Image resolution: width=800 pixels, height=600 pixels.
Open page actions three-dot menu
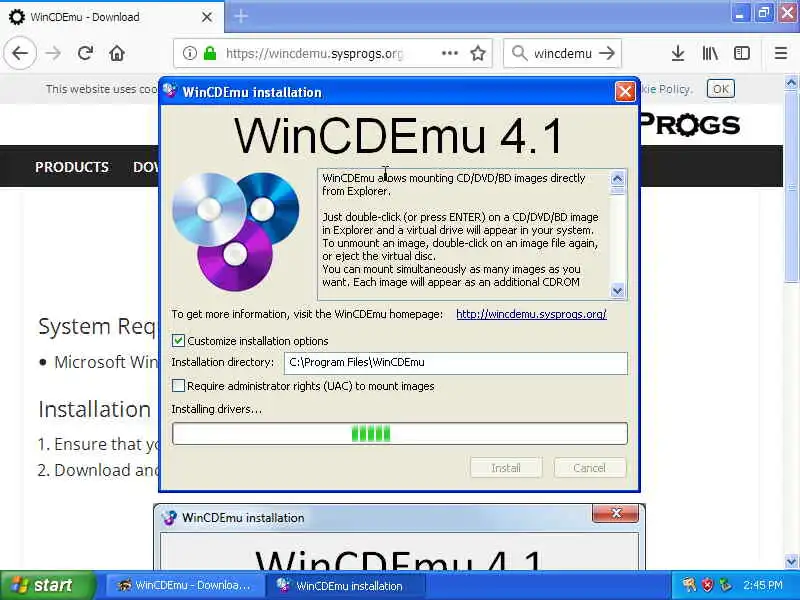tap(449, 53)
